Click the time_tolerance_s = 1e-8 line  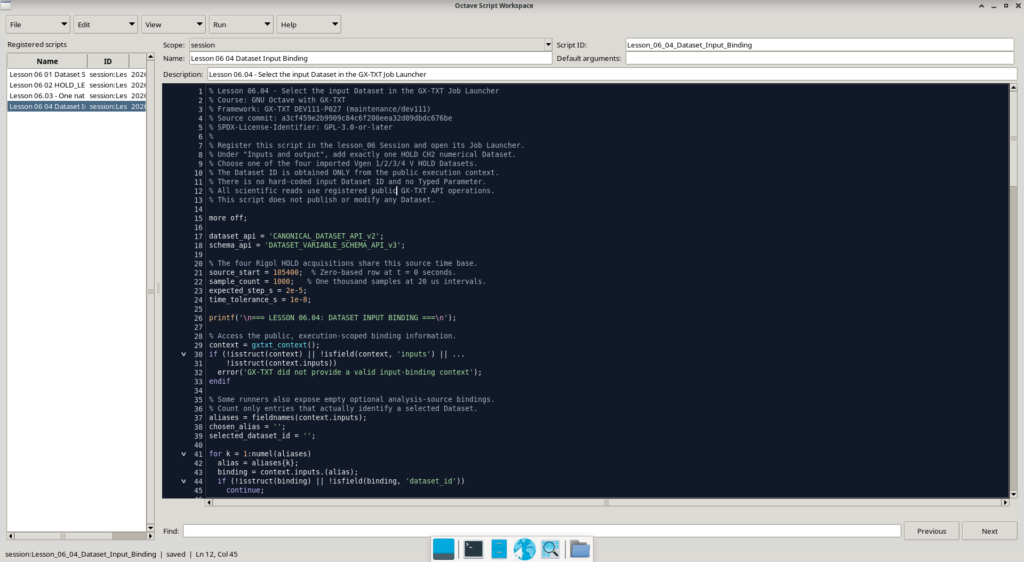point(259,300)
